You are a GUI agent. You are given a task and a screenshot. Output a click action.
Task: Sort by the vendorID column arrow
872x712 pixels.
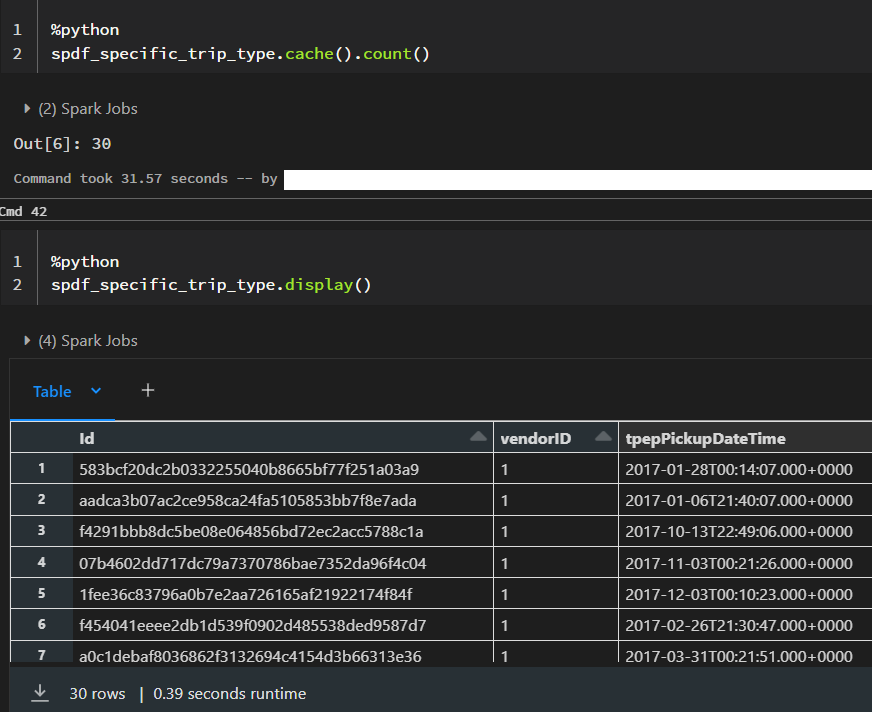pyautogui.click(x=603, y=437)
